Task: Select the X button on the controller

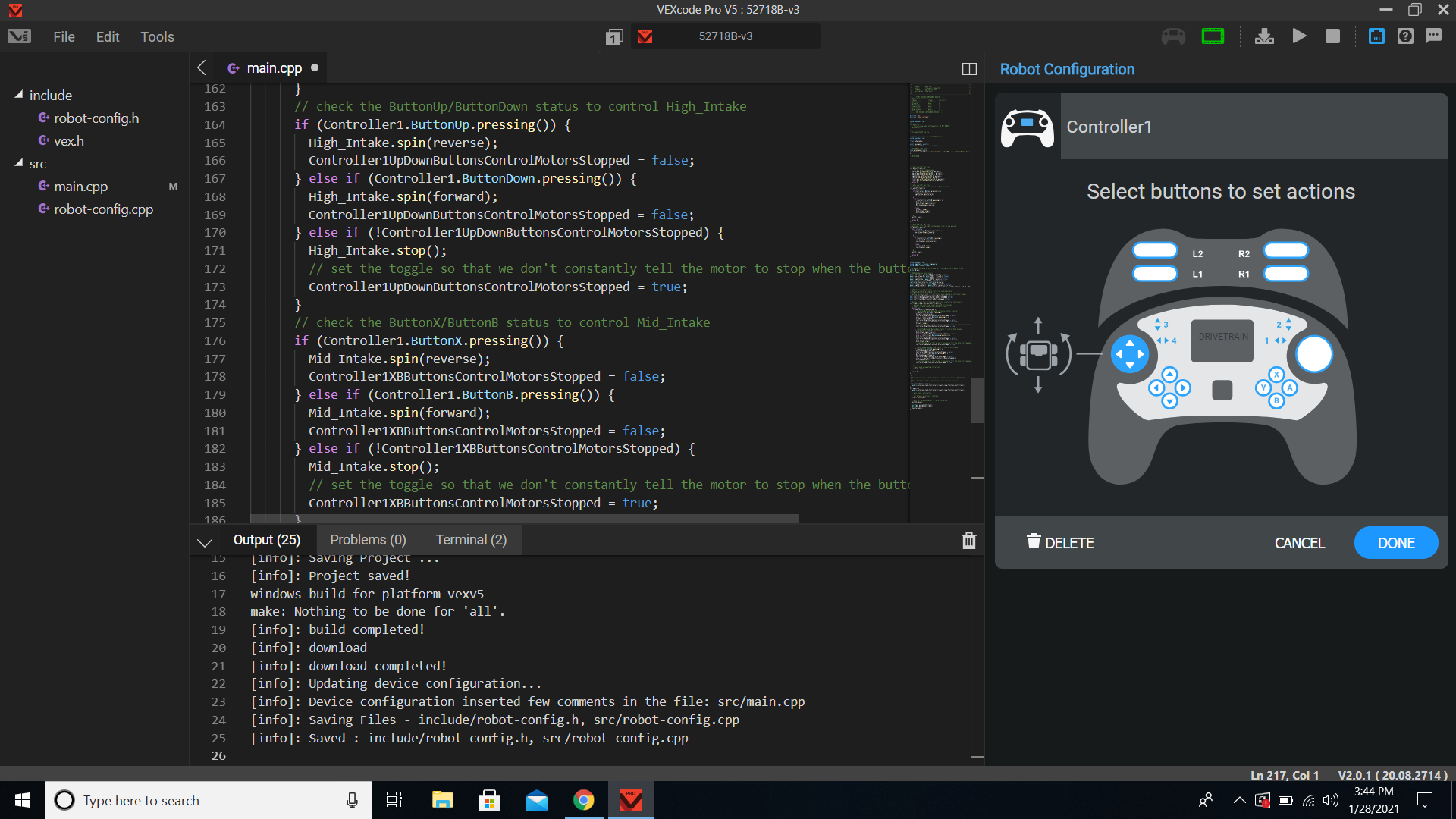Action: 1276,375
